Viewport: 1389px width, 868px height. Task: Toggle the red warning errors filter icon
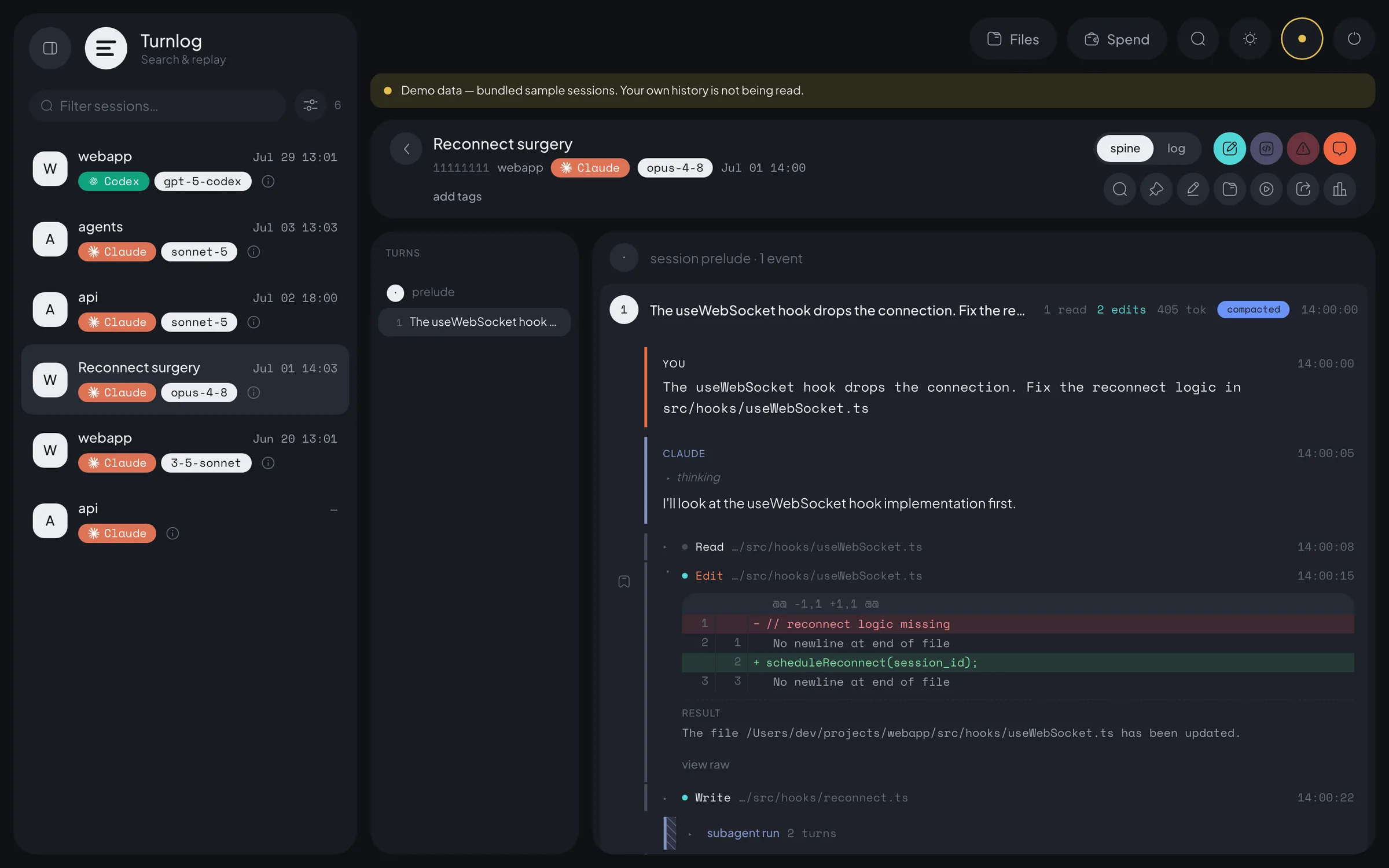coord(1303,149)
